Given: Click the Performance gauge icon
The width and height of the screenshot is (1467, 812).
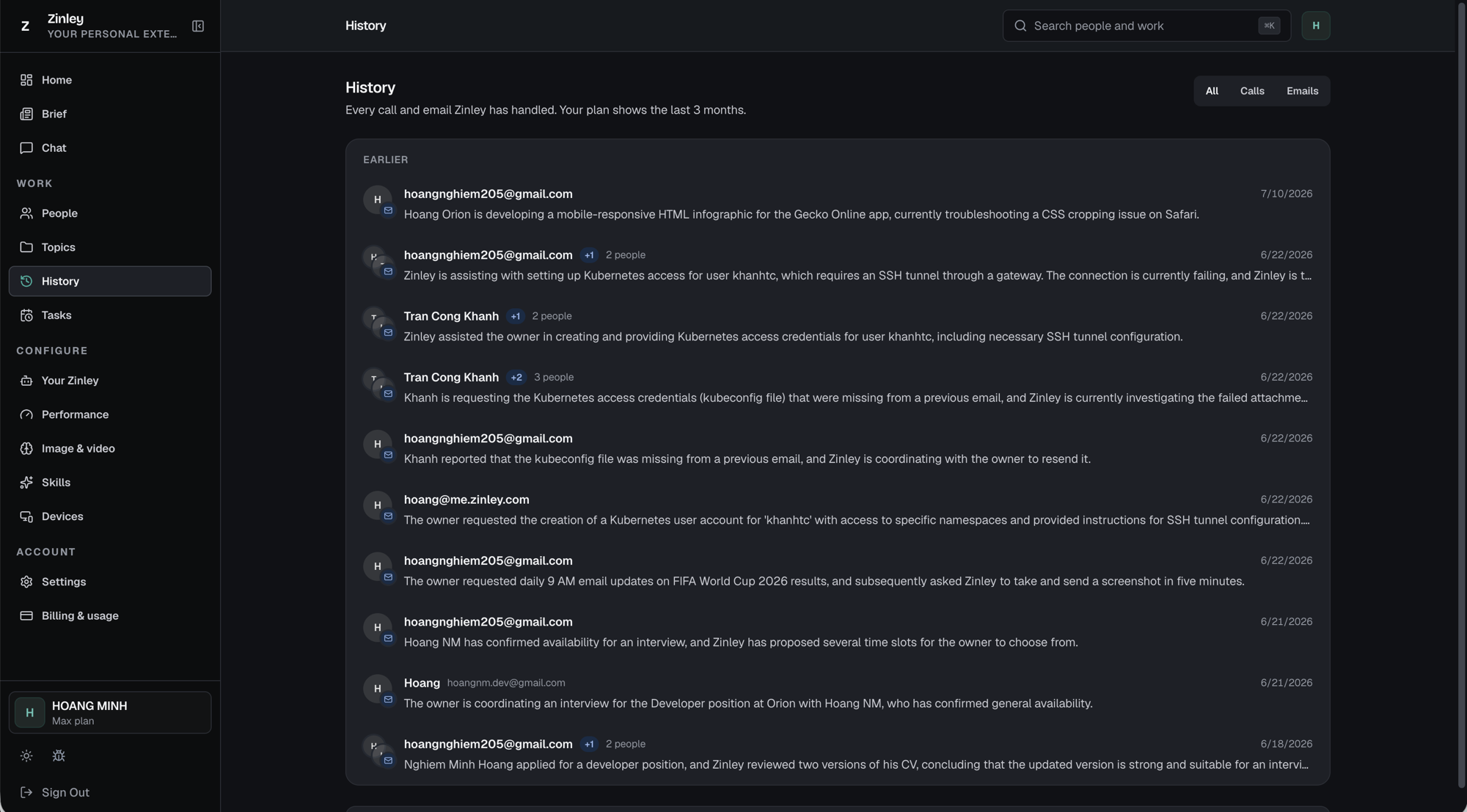Looking at the screenshot, I should click(26, 414).
